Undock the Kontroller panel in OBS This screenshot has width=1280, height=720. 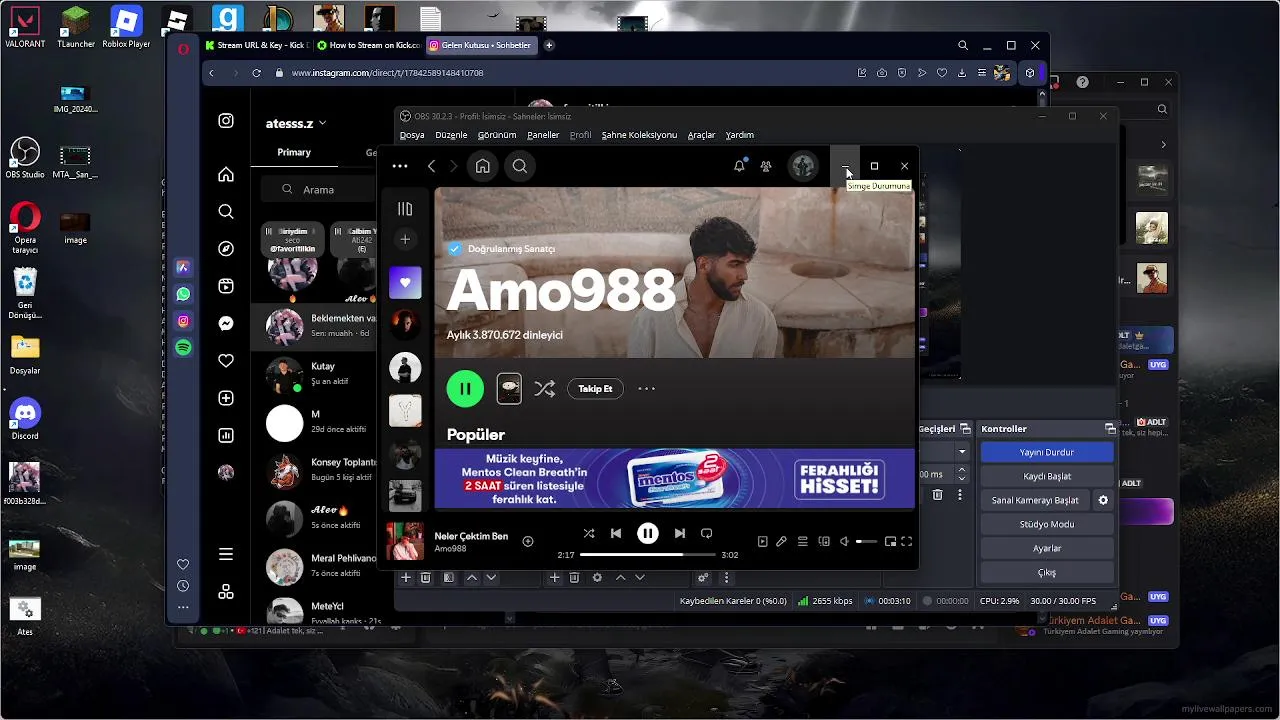pos(1109,428)
